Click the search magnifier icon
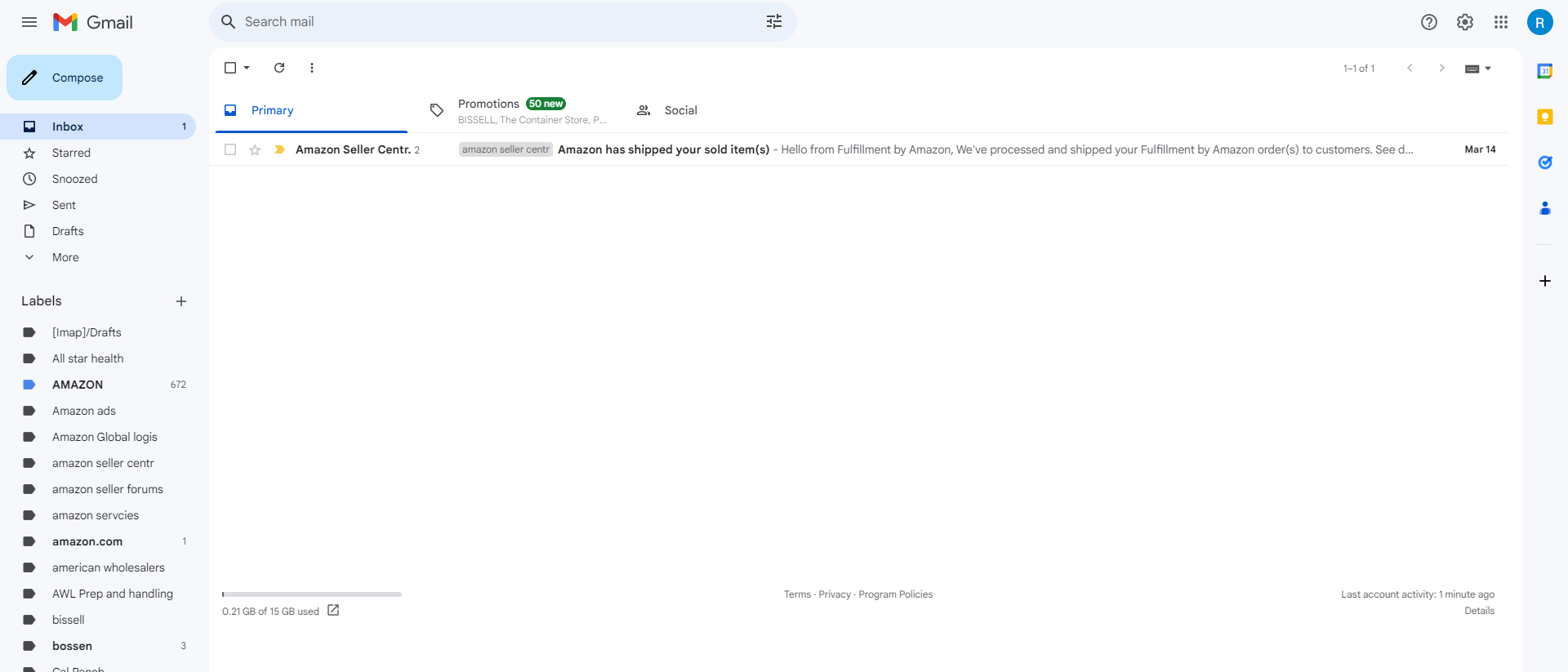The image size is (1568, 672). coord(229,22)
